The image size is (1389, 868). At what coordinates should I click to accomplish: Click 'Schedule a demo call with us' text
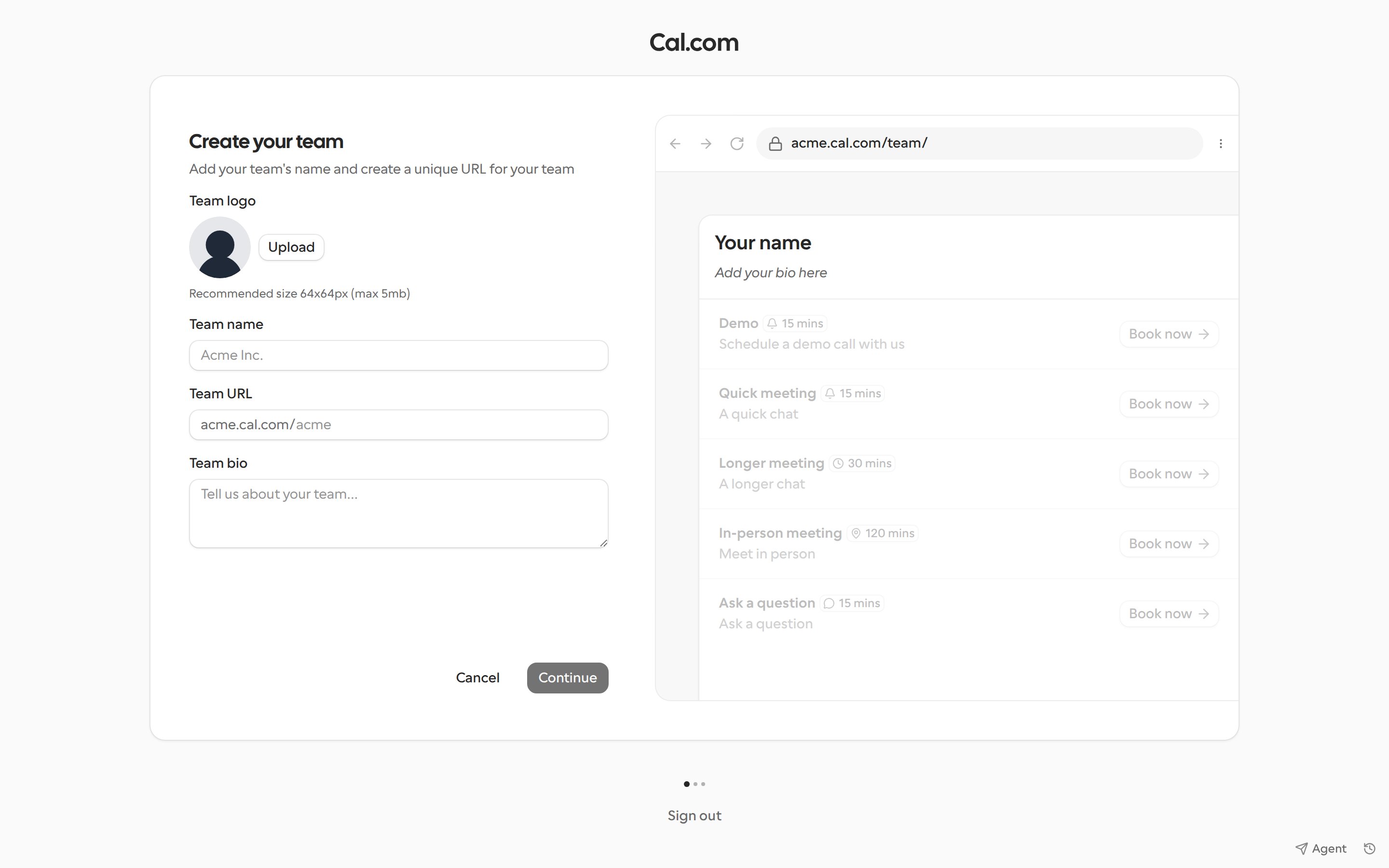[812, 344]
